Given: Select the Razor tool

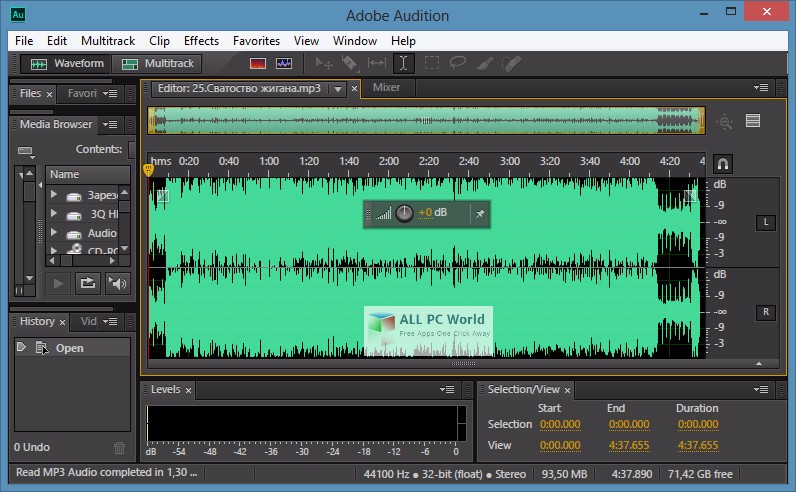Looking at the screenshot, I should [x=349, y=63].
